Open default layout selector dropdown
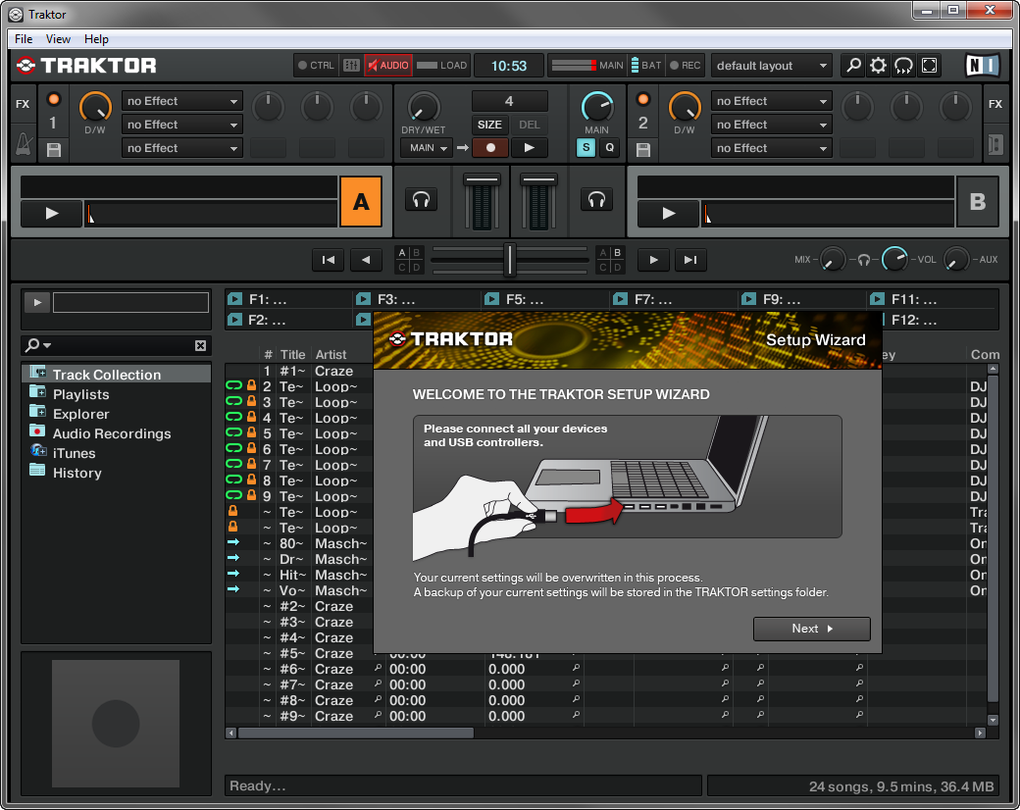 (772, 65)
